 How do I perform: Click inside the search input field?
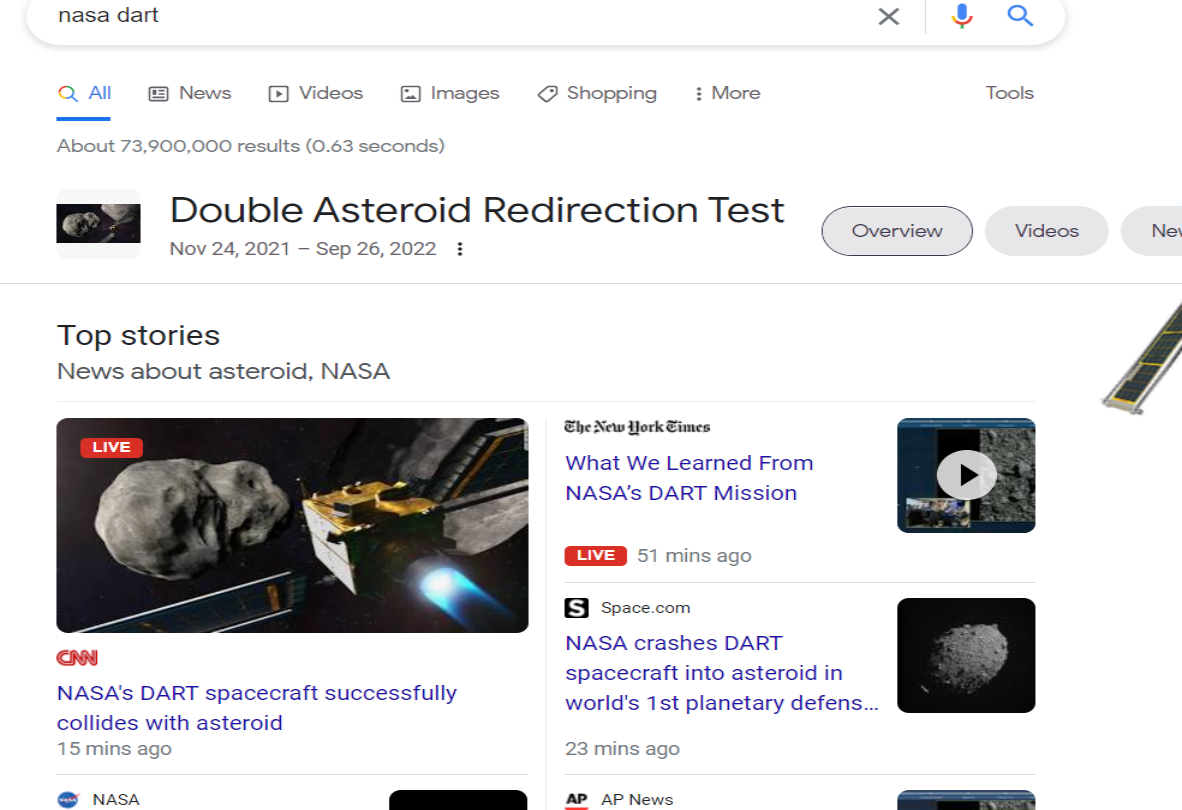(400, 16)
